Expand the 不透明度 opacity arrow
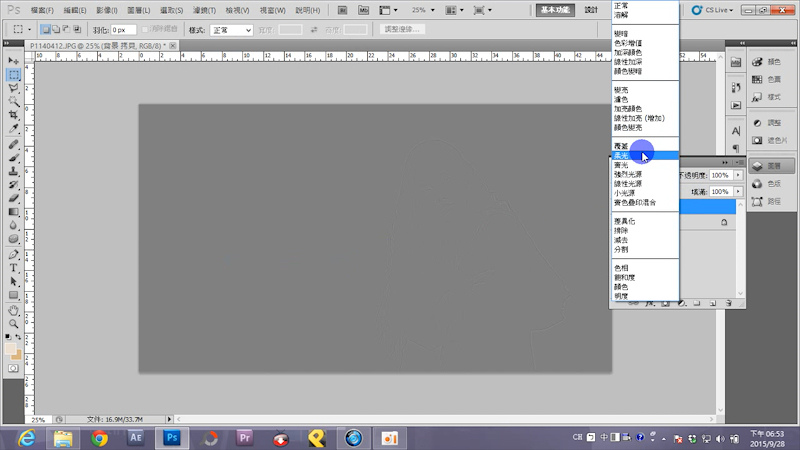The width and height of the screenshot is (800, 450). 739,175
